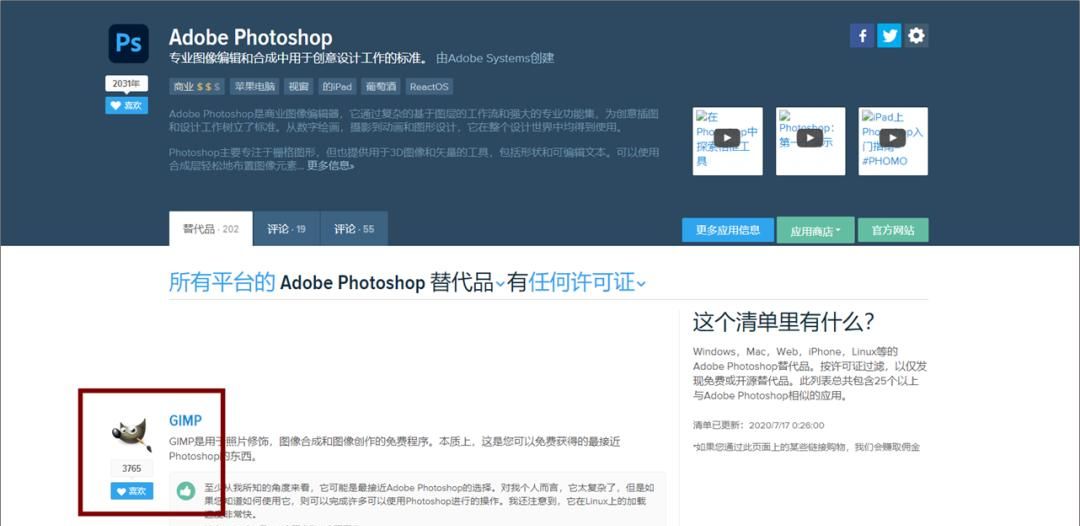Click the 这个清单里有什么? heading
The height and width of the screenshot is (526, 1080).
(x=784, y=322)
